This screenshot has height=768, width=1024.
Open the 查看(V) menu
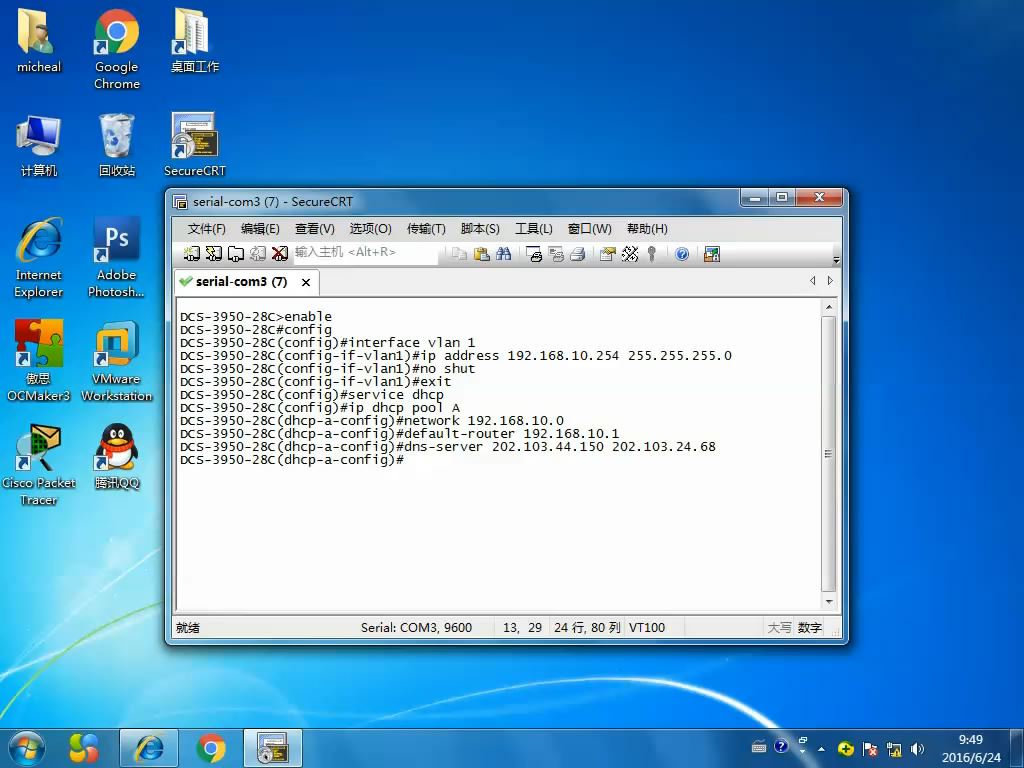[x=315, y=229]
